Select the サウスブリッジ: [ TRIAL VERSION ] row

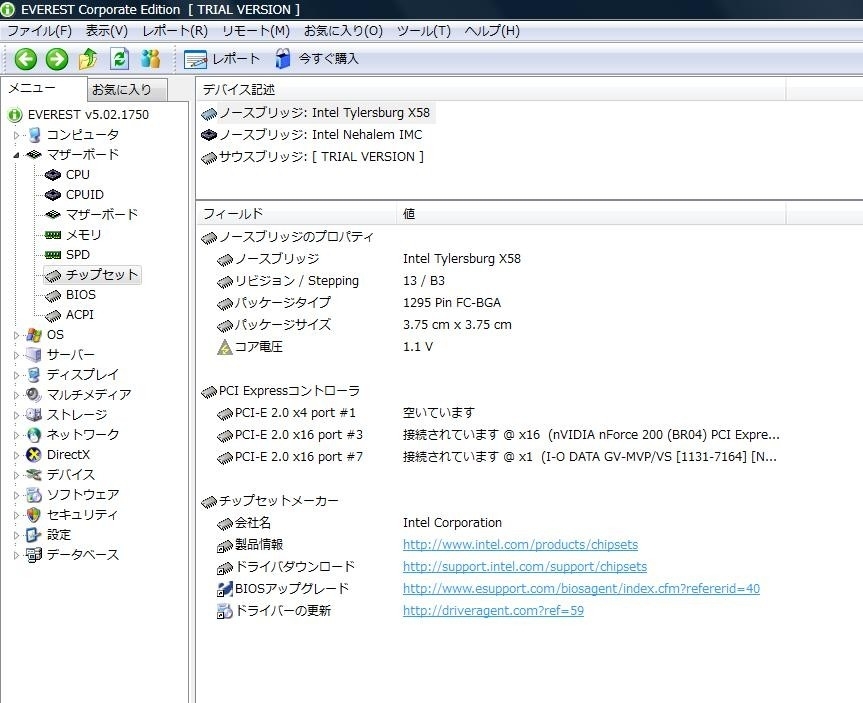pyautogui.click(x=313, y=157)
